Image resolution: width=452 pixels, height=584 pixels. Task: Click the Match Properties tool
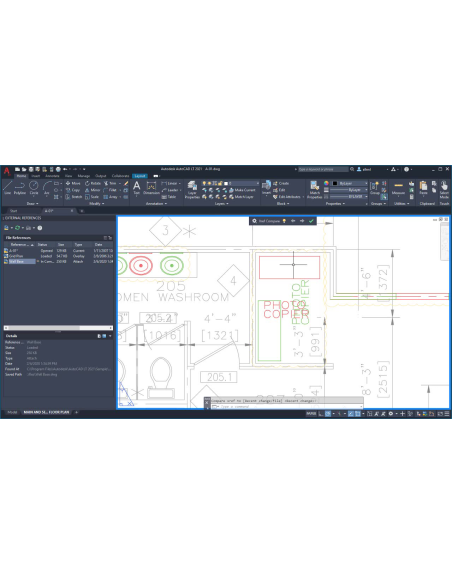pyautogui.click(x=314, y=189)
